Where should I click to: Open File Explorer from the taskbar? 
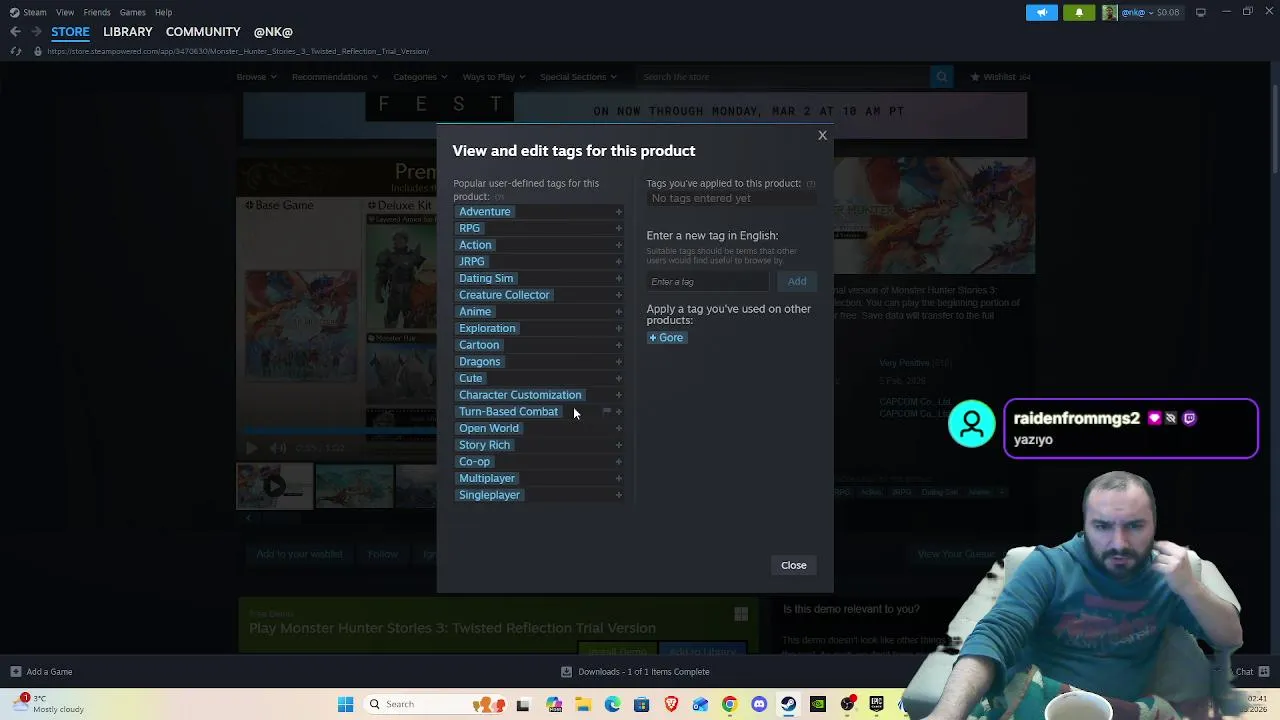tap(583, 704)
